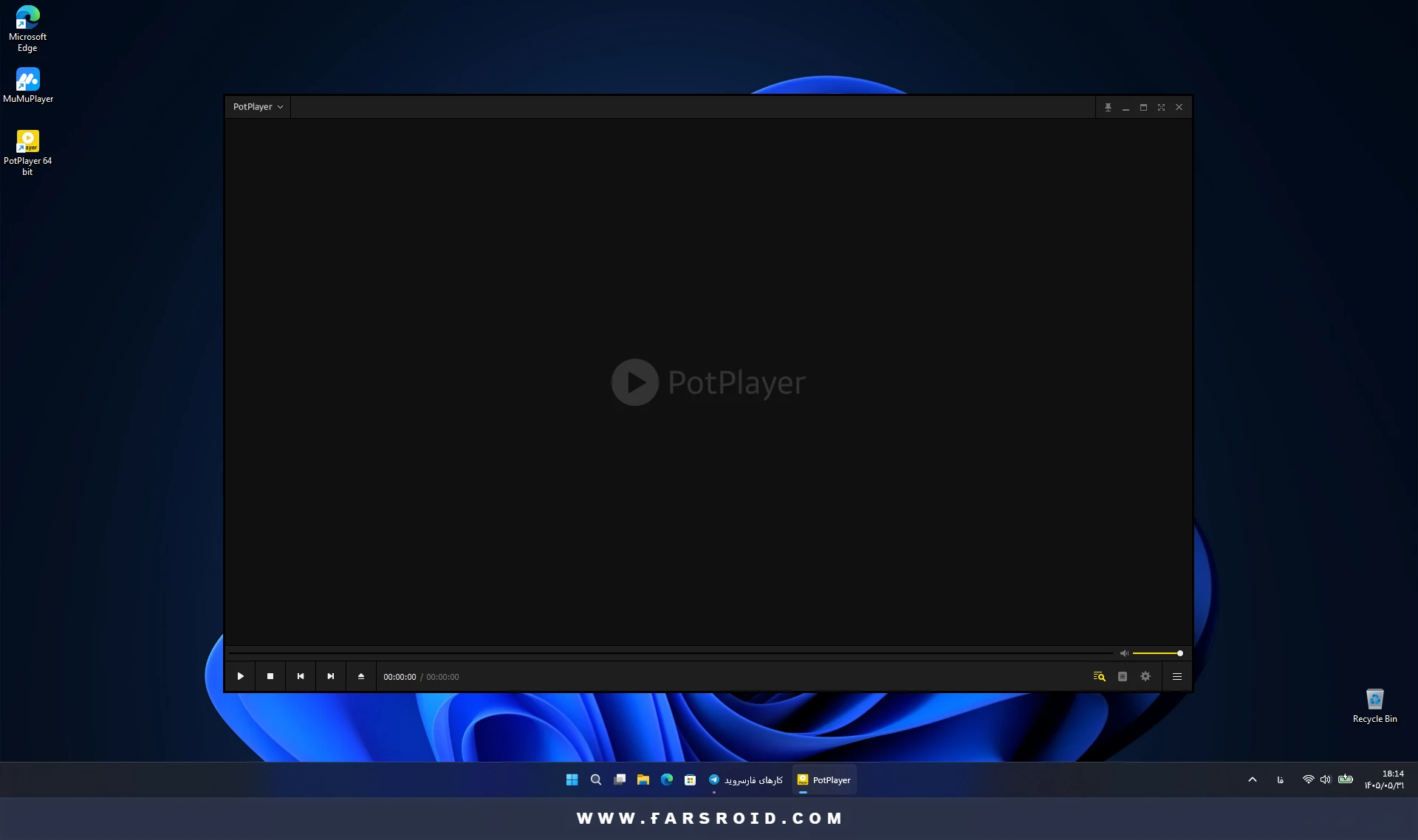Select the PotPlayer 64 bit desktop shortcut
1418x840 pixels.
(x=27, y=153)
